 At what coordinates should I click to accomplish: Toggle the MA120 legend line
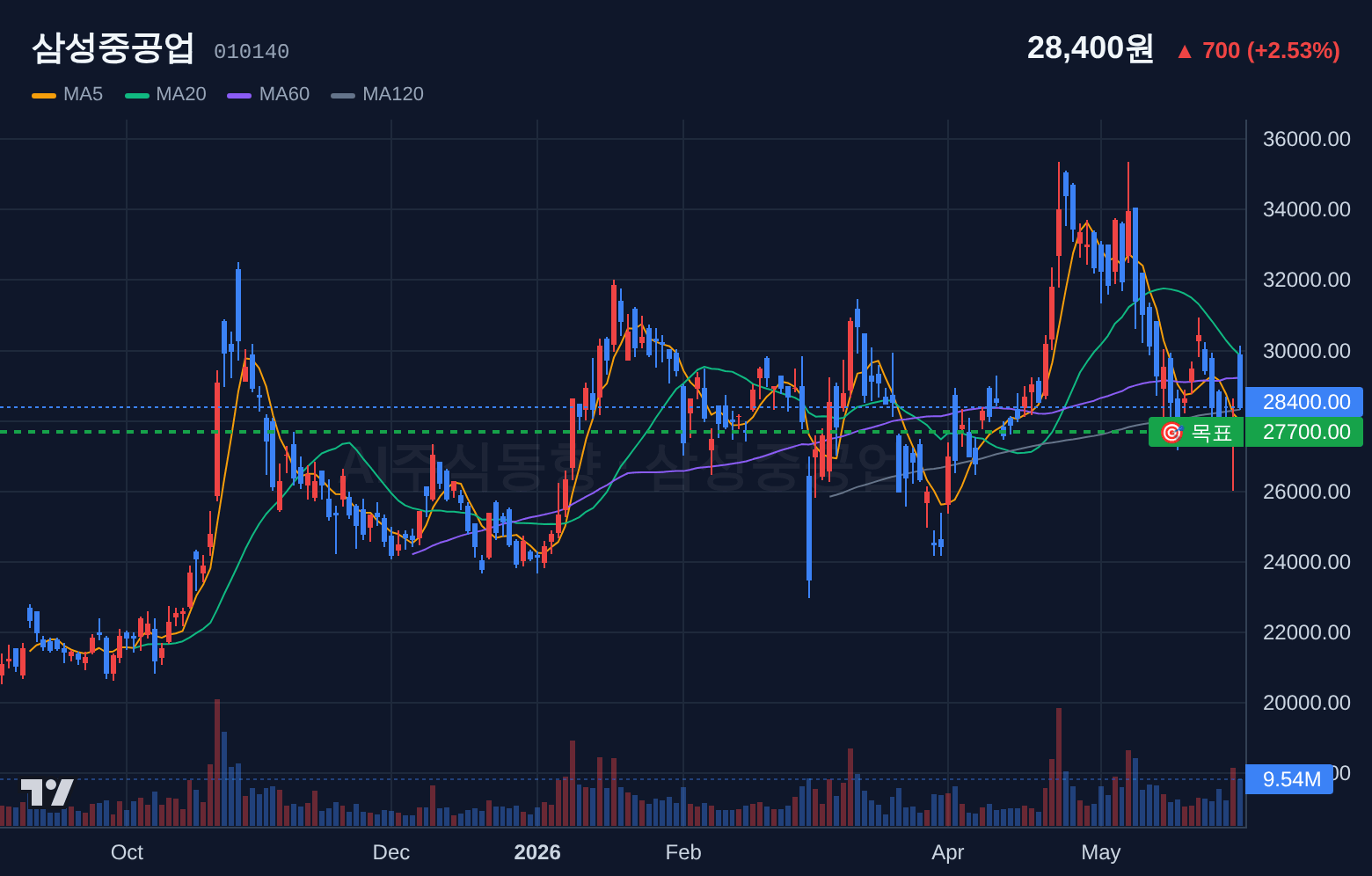click(x=377, y=94)
